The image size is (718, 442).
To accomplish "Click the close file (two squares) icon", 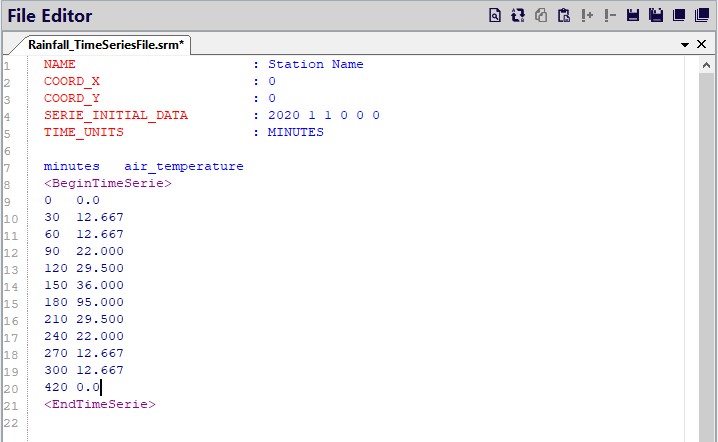I will (x=679, y=16).
